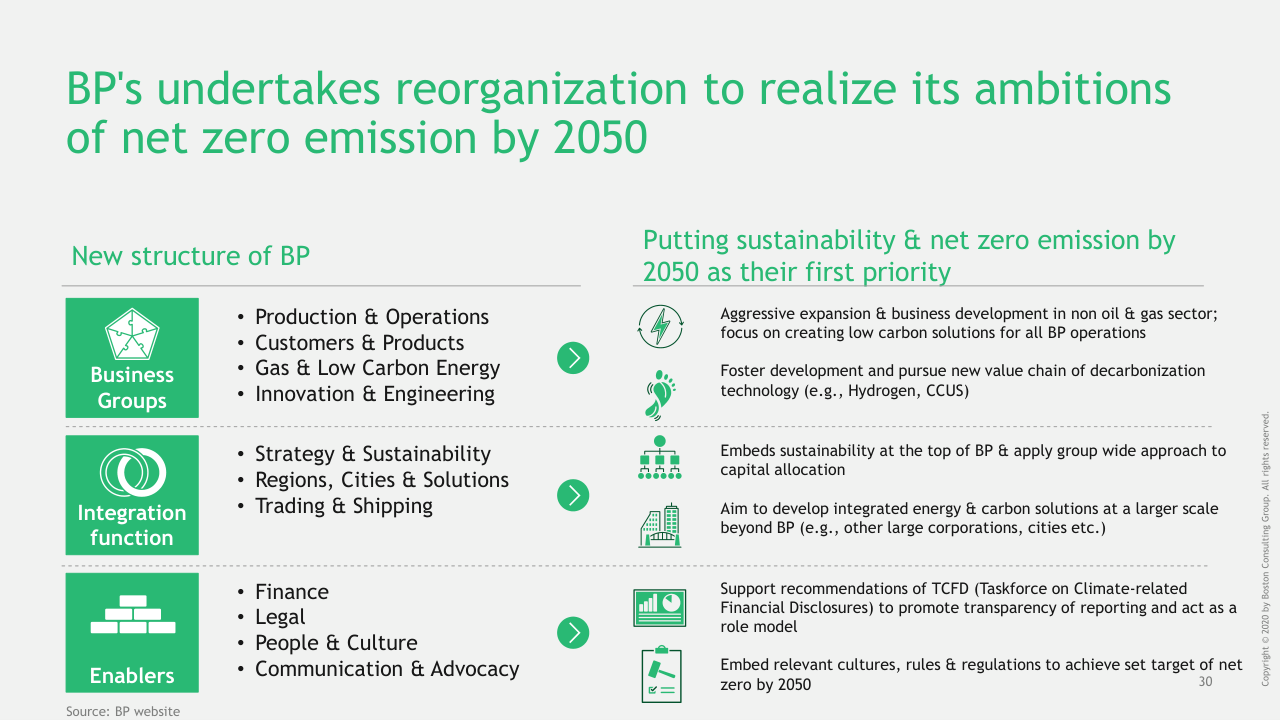Click the 'Source: BP website' footnote

[123, 711]
